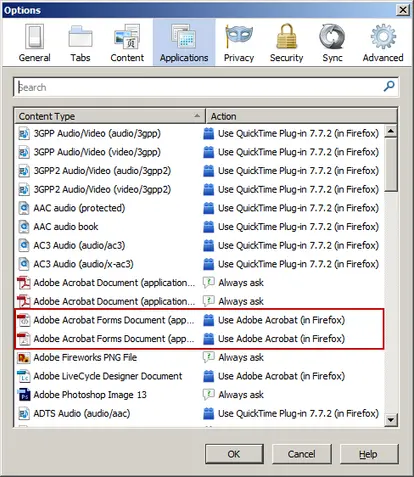414x477 pixels.
Task: Click Always ask icon for Adobe Photoshop Image 13
Action: 209,395
